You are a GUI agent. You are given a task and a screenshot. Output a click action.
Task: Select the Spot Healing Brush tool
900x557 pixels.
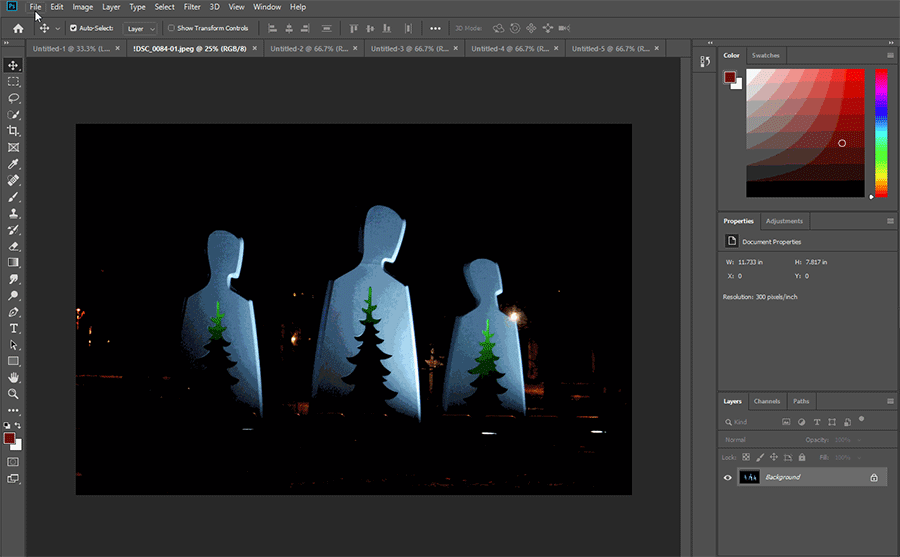tap(13, 180)
